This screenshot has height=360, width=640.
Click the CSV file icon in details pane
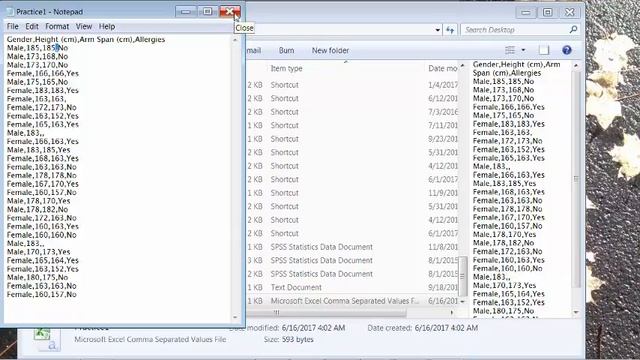click(x=47, y=340)
